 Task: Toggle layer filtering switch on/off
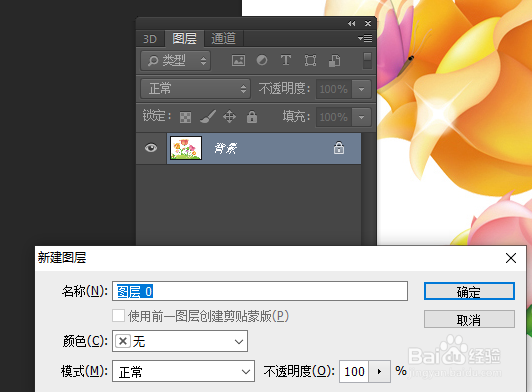(x=367, y=60)
